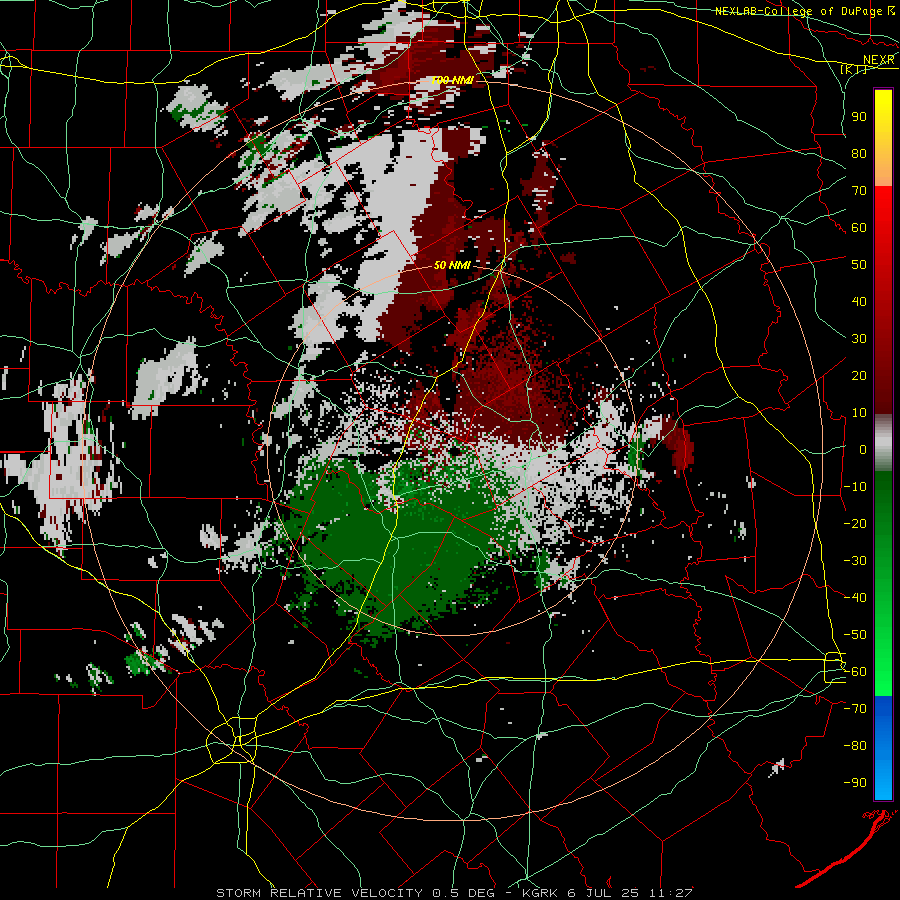Click the 50 NMI range ring label

pyautogui.click(x=452, y=265)
